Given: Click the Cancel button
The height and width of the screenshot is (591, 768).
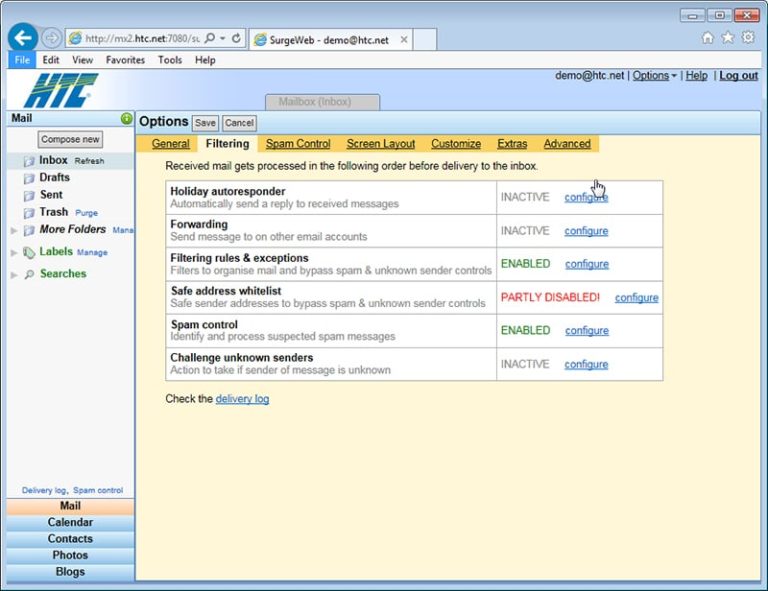Looking at the screenshot, I should [x=239, y=123].
